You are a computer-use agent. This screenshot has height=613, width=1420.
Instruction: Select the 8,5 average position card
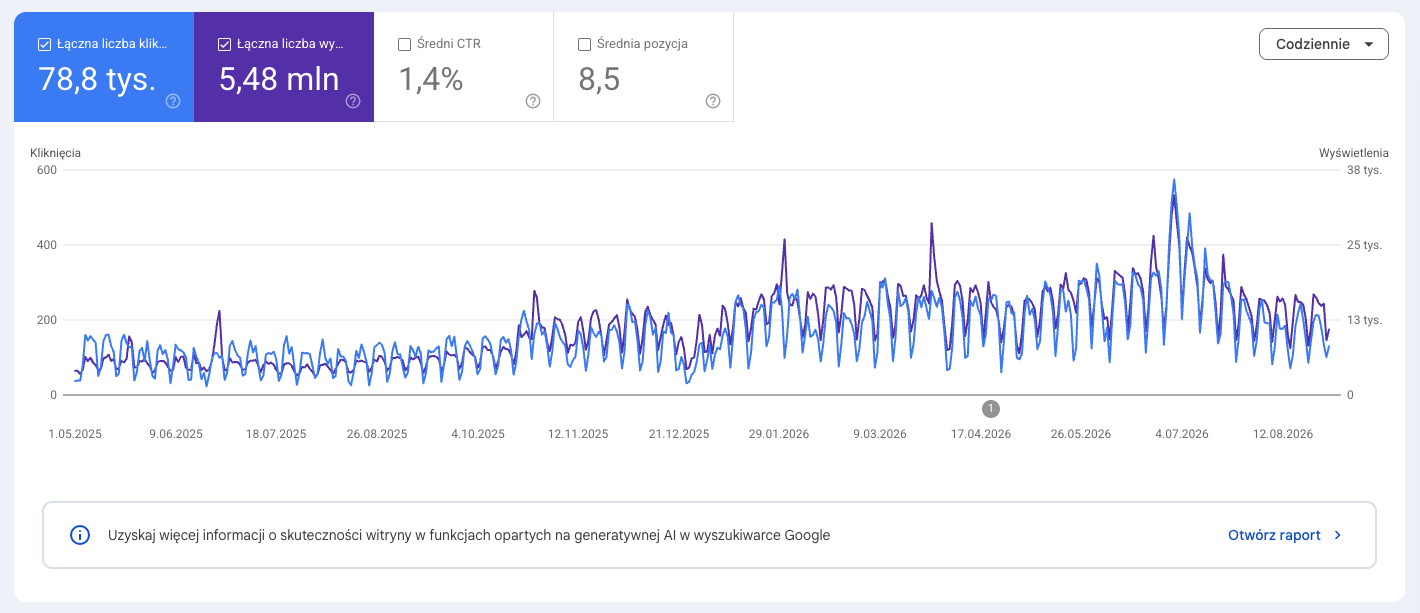[x=644, y=67]
